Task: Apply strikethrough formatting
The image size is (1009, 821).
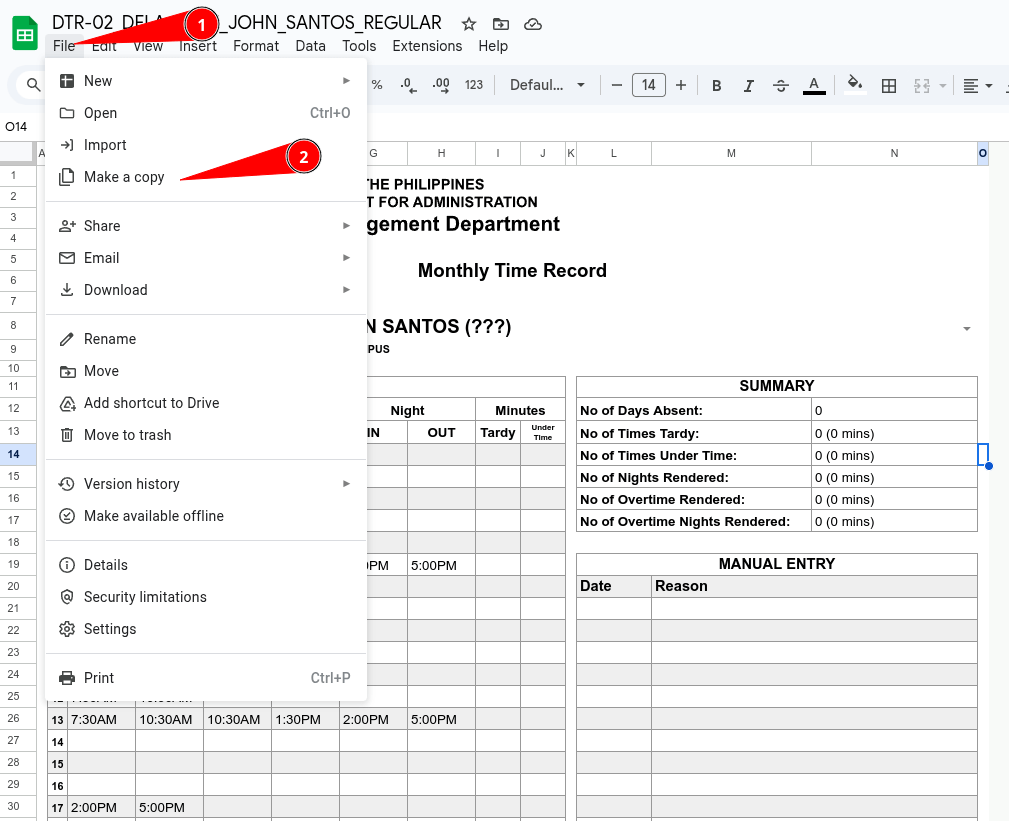Action: (x=781, y=86)
